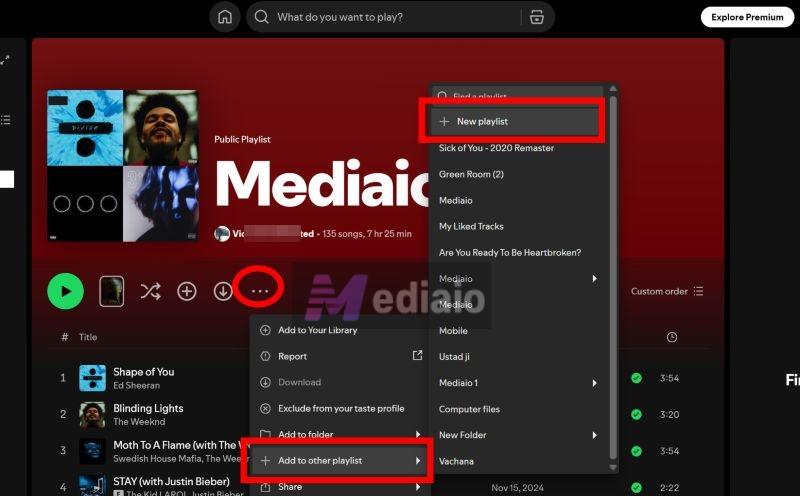Click 'Blinding Lights' album art
The width and height of the screenshot is (800, 496).
click(92, 414)
